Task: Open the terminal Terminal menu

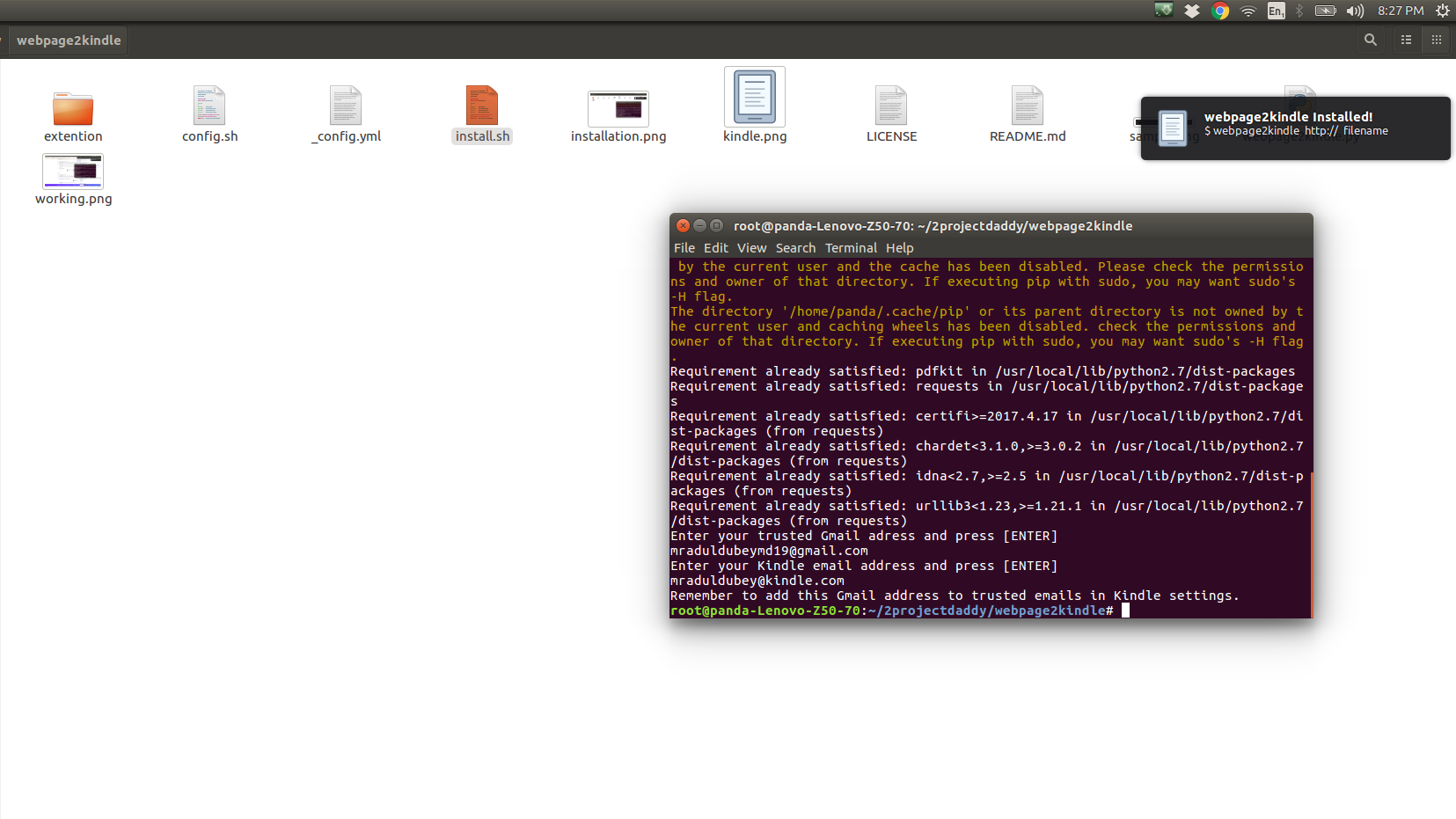Action: click(x=851, y=248)
